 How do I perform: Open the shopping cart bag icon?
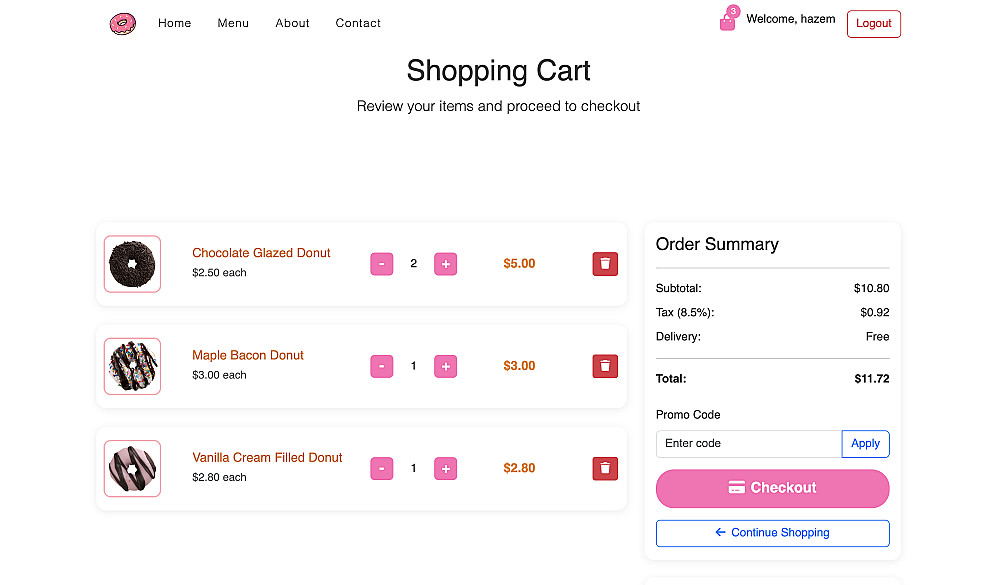point(728,22)
